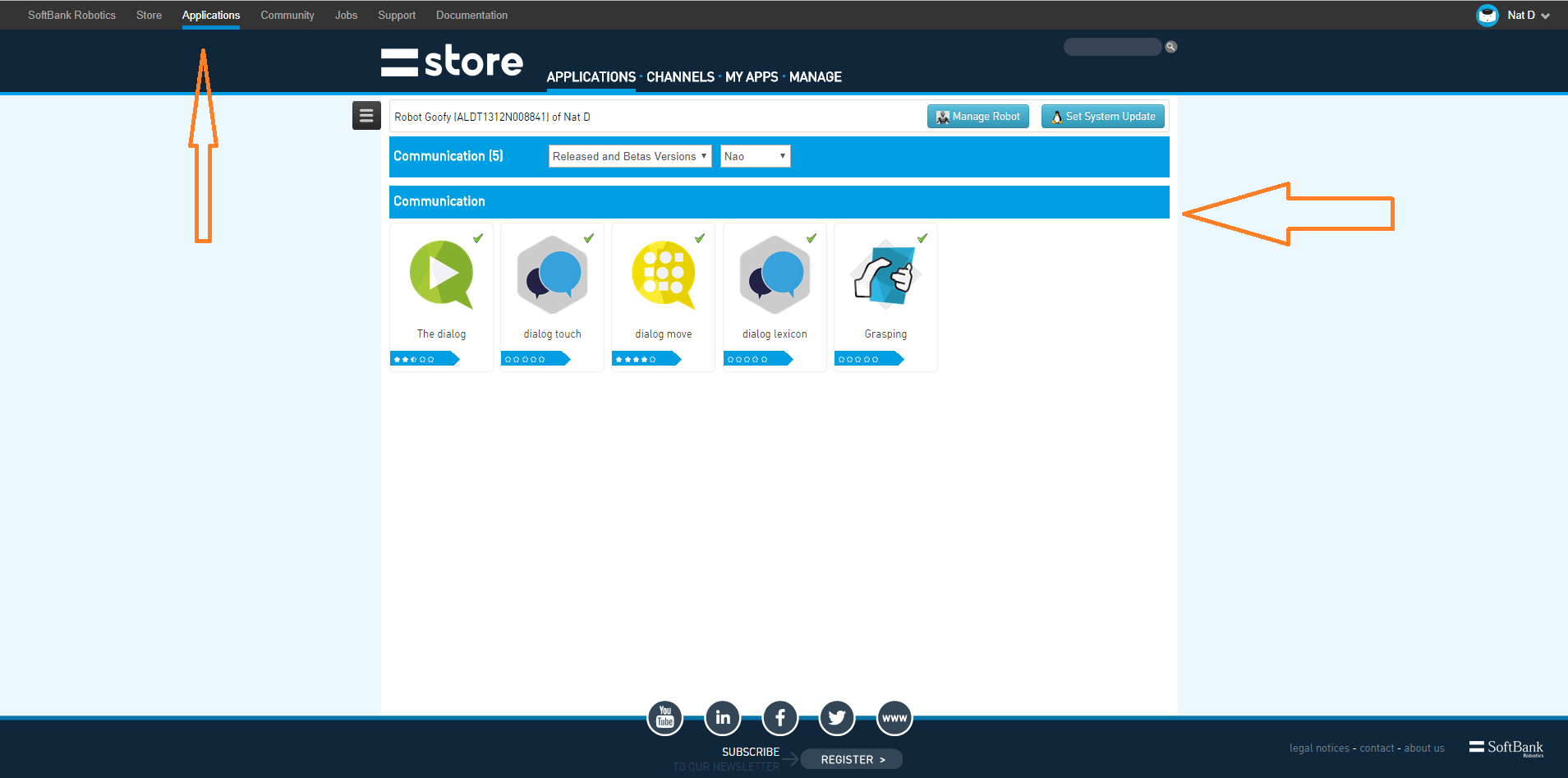This screenshot has height=778, width=1568.
Task: Expand the Nat D account menu arrow
Action: point(1545,16)
